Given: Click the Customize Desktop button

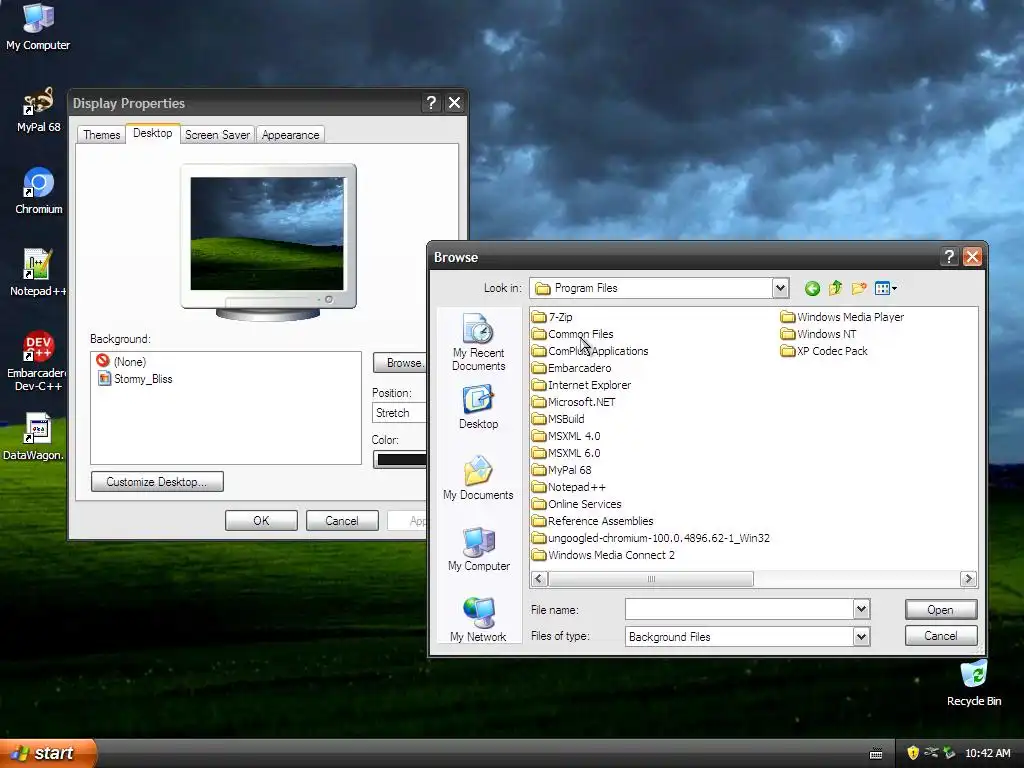Looking at the screenshot, I should [x=157, y=481].
